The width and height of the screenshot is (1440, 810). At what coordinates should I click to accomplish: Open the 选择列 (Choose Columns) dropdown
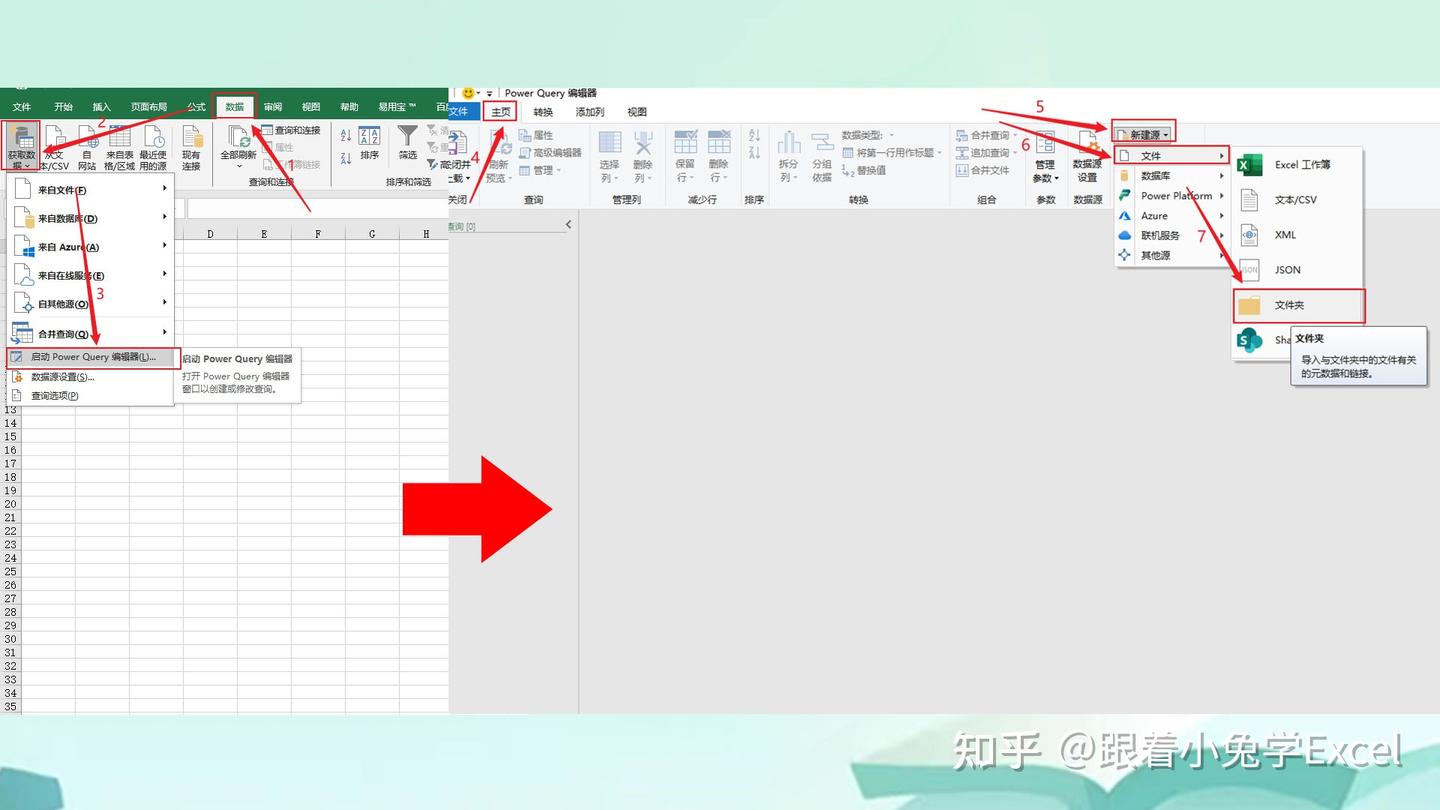click(x=609, y=156)
